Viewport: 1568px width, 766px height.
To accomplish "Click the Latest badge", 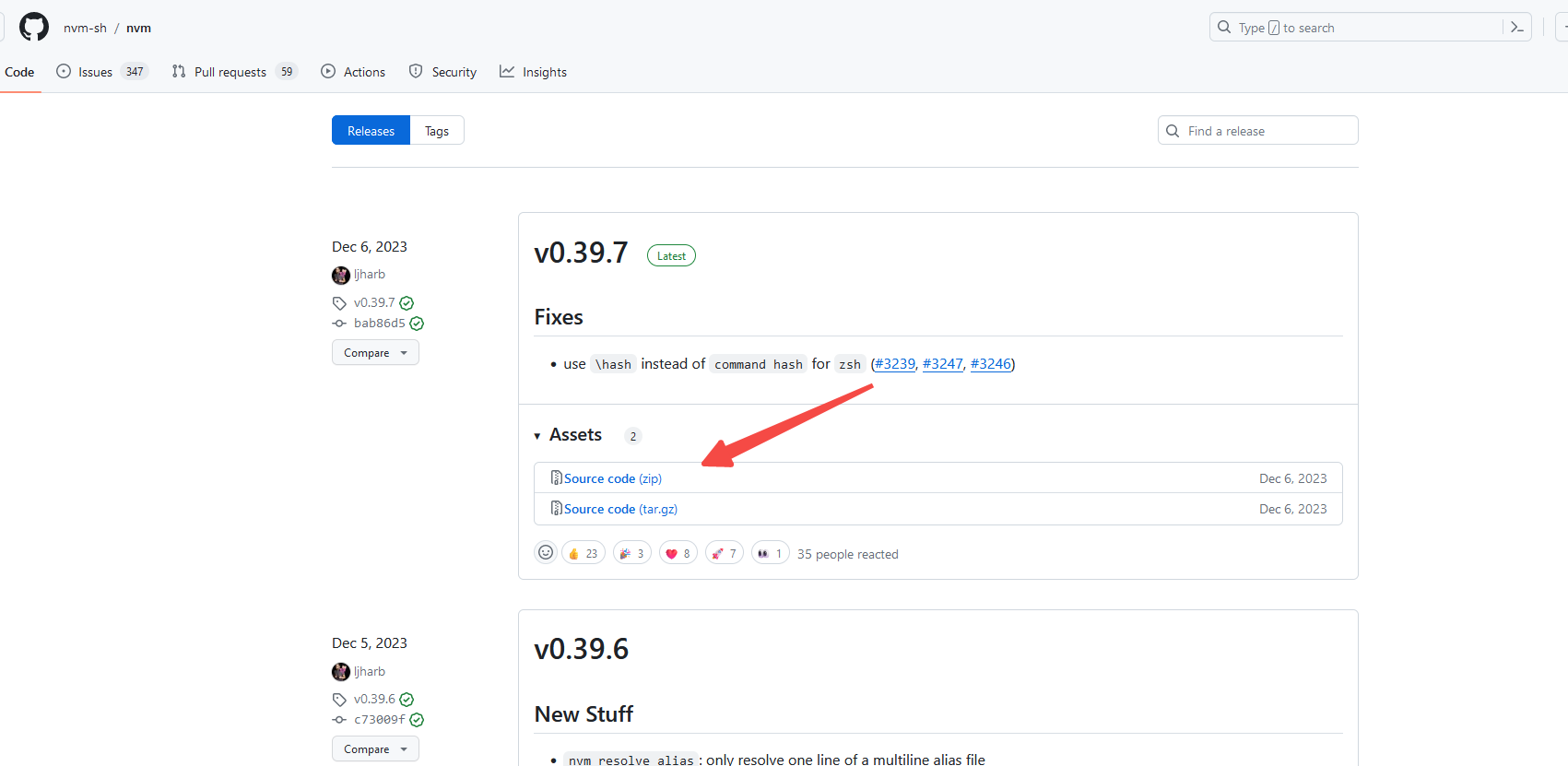I will click(x=671, y=256).
